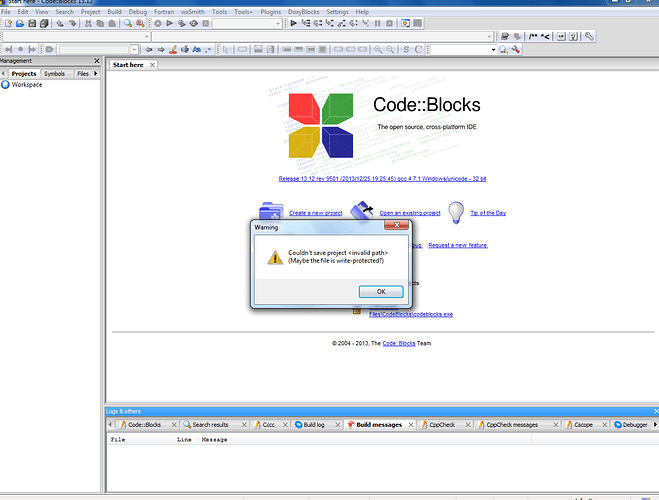This screenshot has height=500, width=659.
Task: Open the Settings menu
Action: point(337,12)
